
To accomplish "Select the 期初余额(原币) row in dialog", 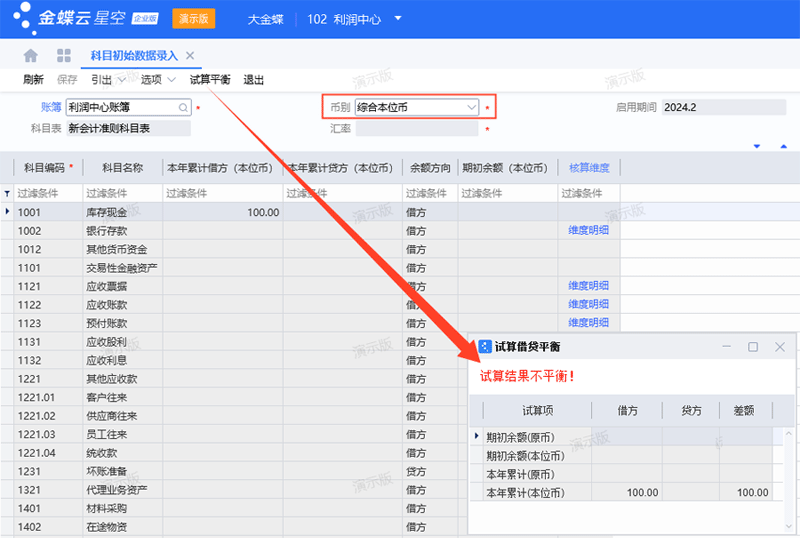I will [x=626, y=437].
